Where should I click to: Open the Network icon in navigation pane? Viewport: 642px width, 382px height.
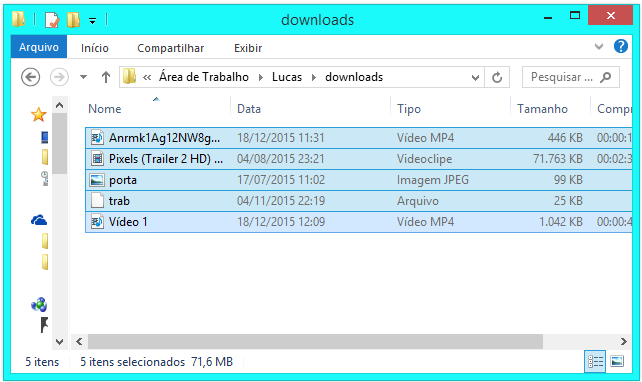point(39,305)
